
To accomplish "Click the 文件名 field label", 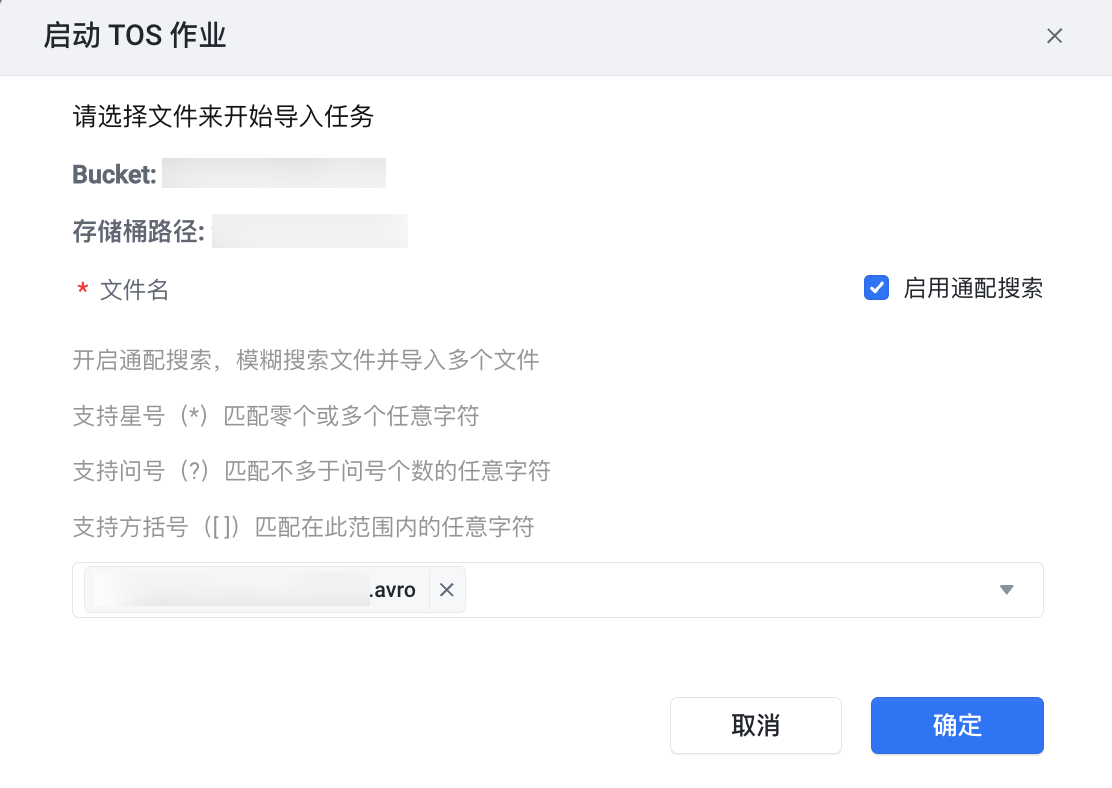I will click(134, 290).
